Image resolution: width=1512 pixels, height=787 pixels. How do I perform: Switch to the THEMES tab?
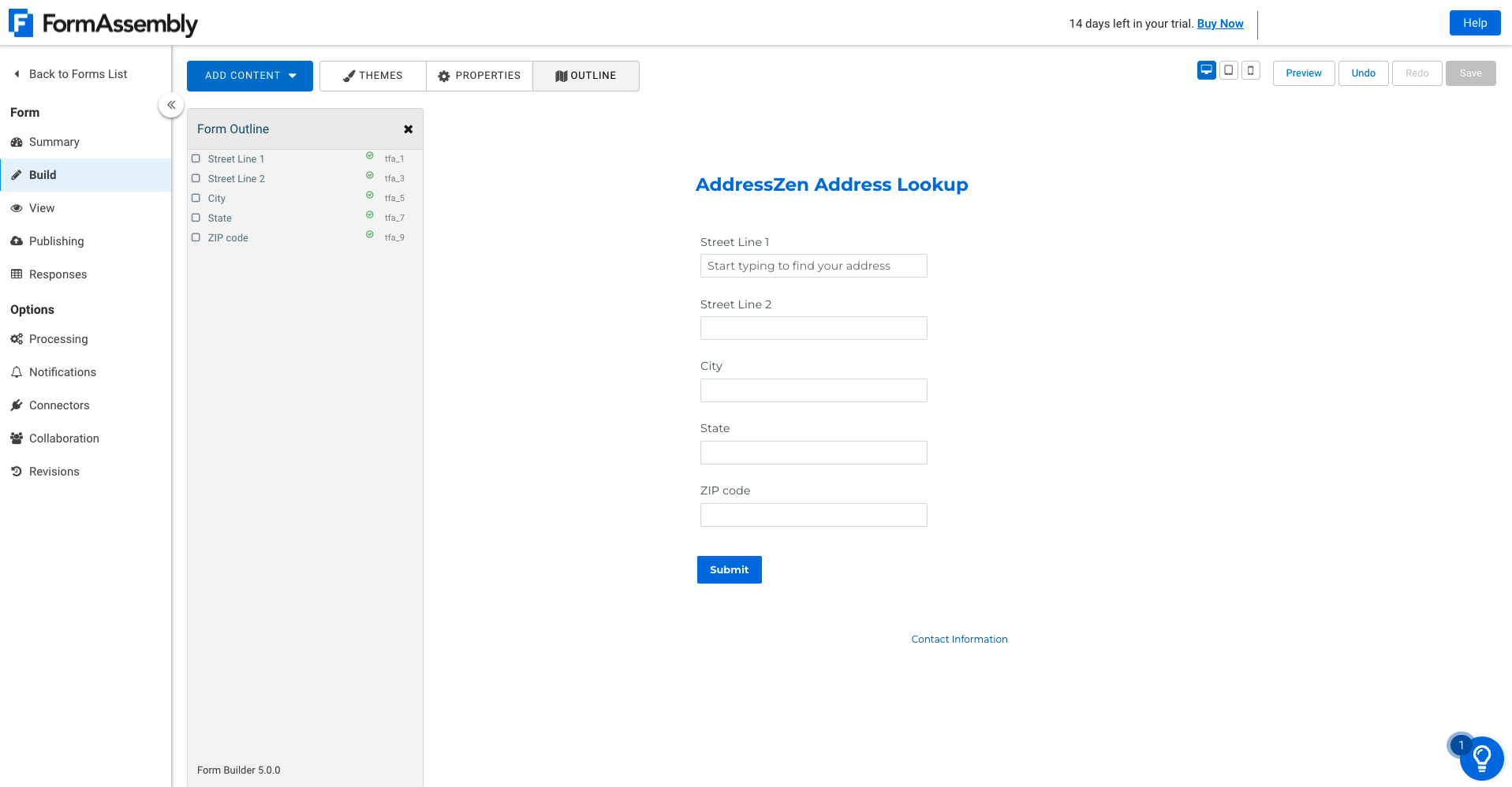pyautogui.click(x=372, y=75)
